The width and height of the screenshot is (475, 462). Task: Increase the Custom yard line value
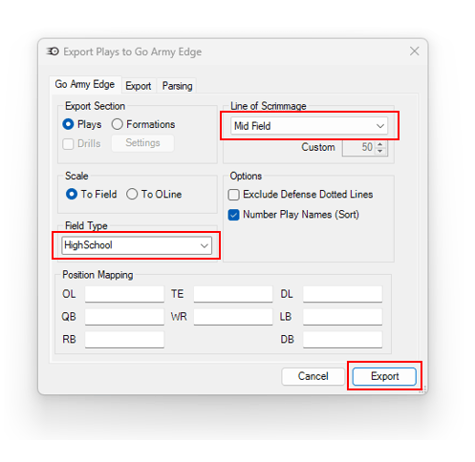tap(380, 144)
